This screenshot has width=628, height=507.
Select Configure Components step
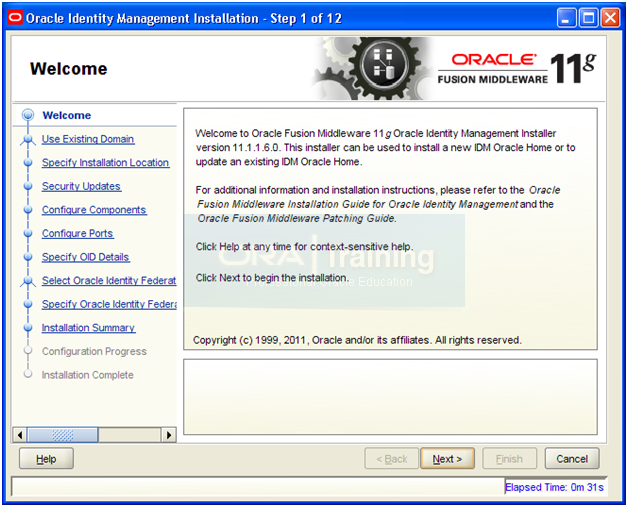(x=95, y=210)
